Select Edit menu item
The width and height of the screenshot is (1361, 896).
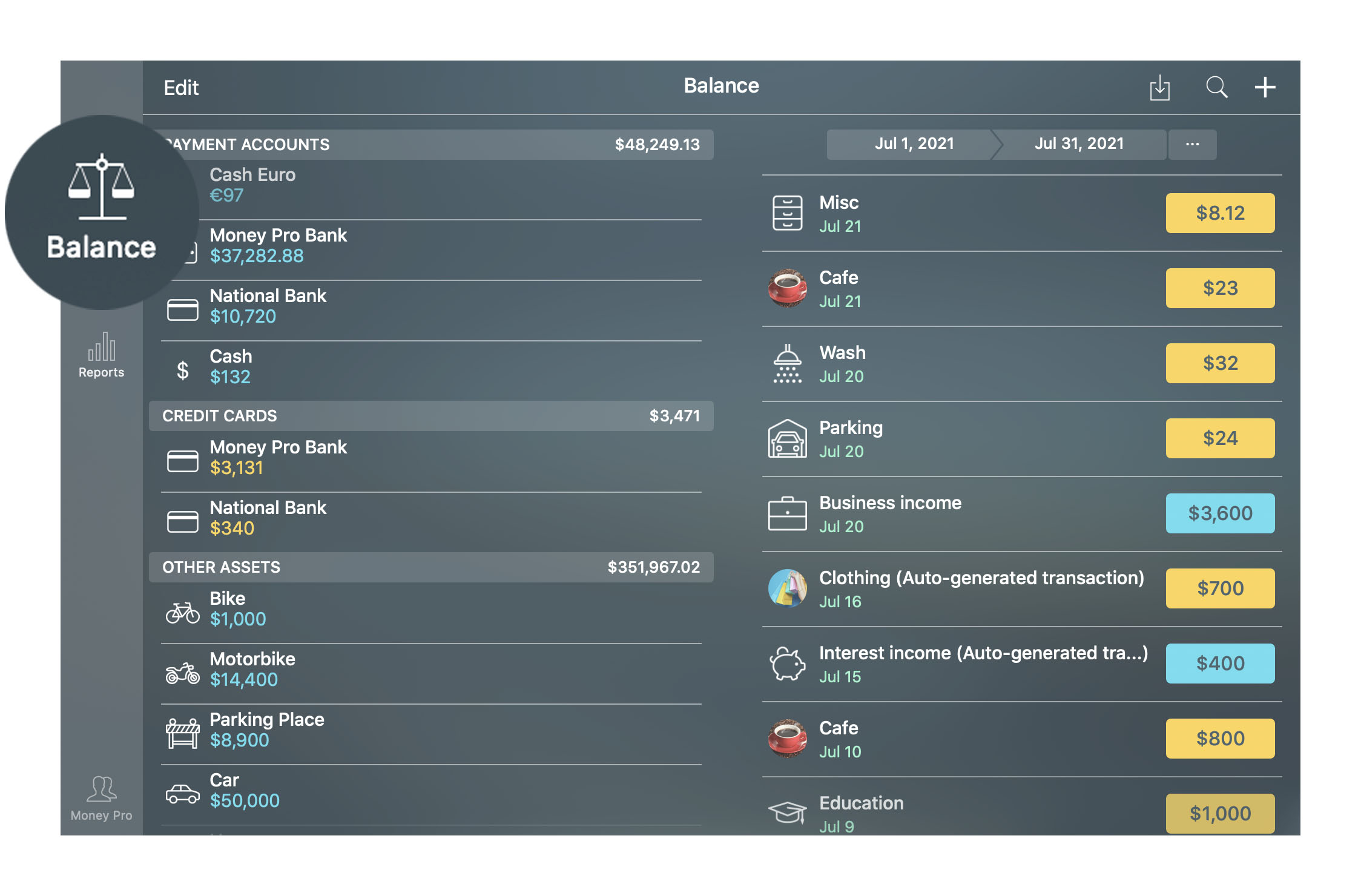pyautogui.click(x=180, y=87)
